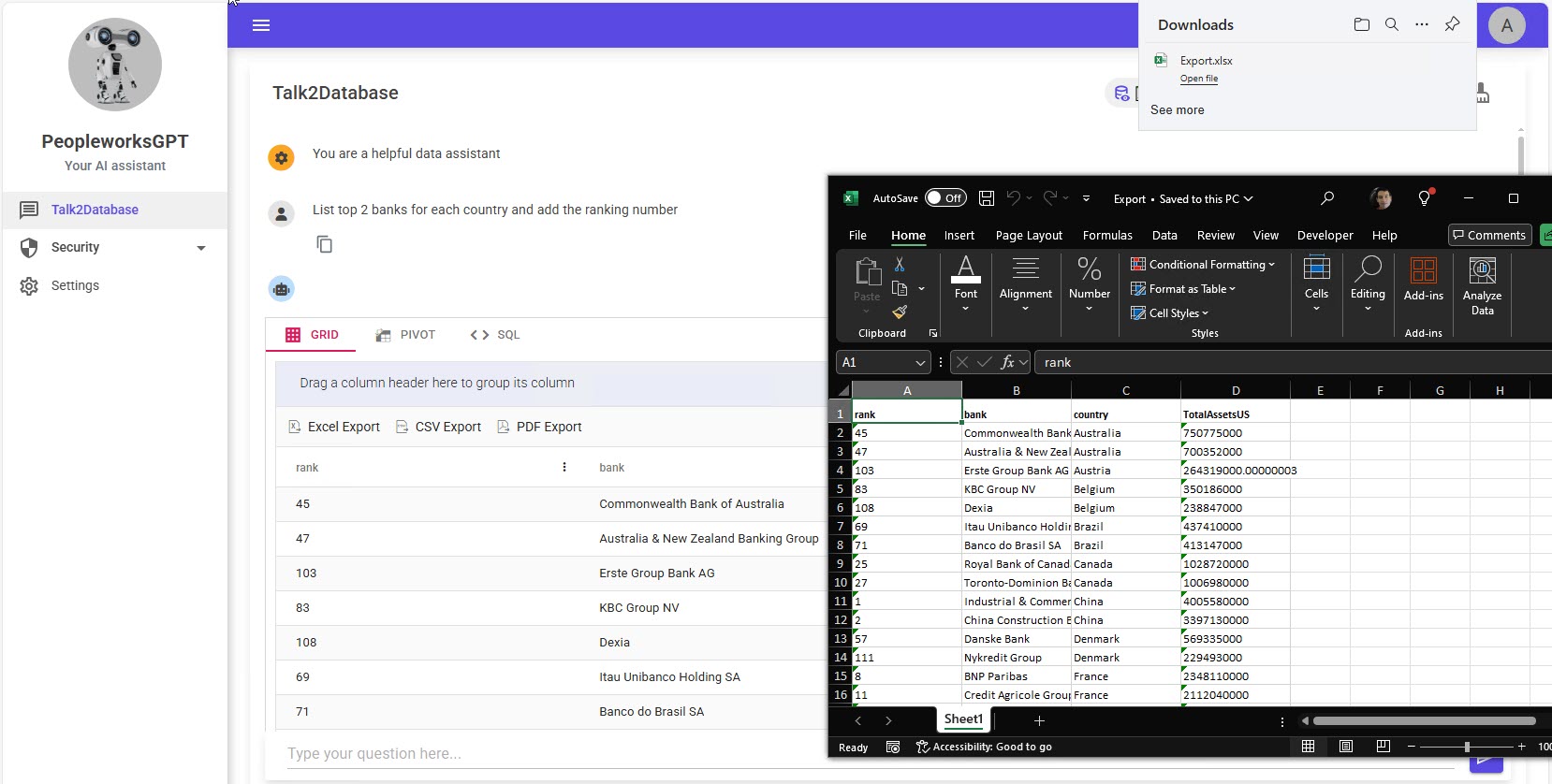
Task: Open Settings in the sidebar
Action: click(x=113, y=285)
